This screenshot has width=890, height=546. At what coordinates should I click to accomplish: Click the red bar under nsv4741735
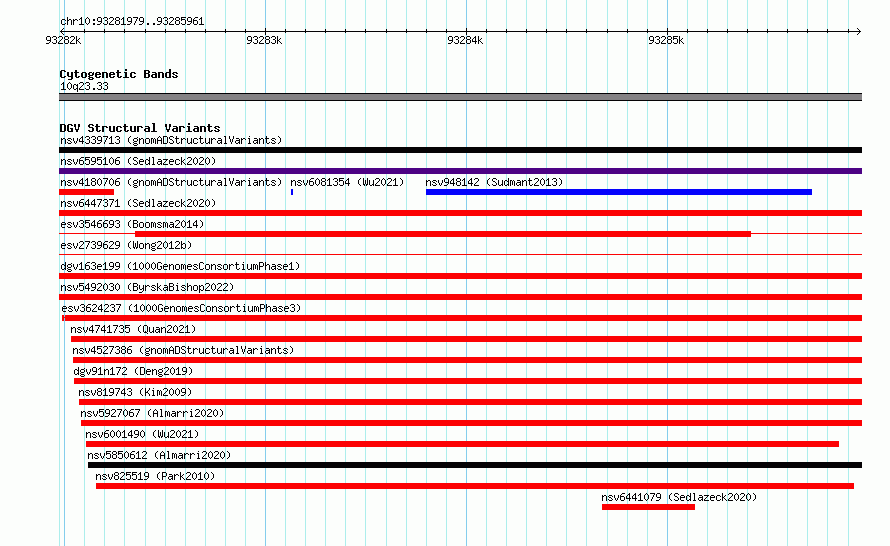point(467,339)
